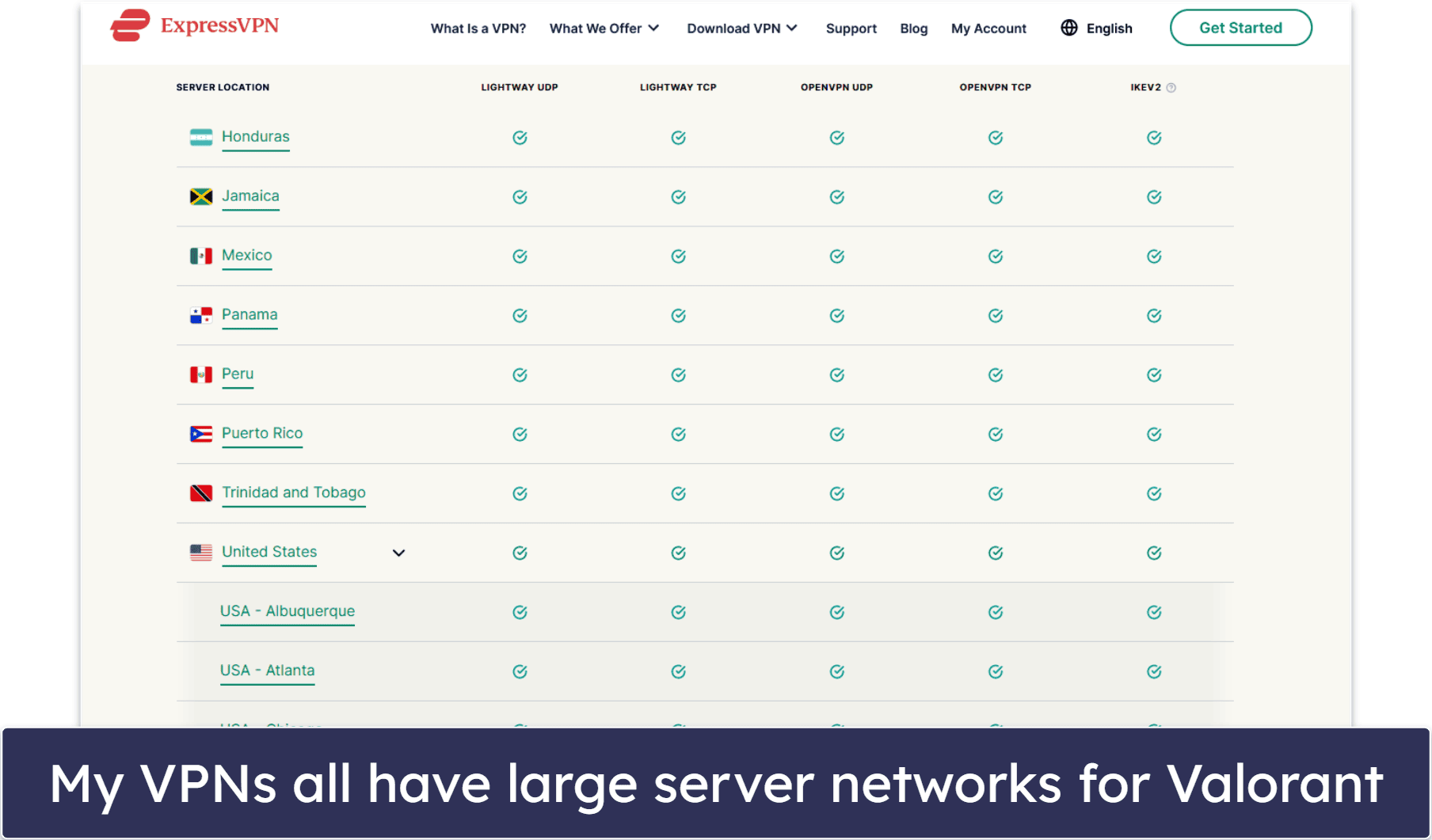Open the Honduras server link
Image resolution: width=1432 pixels, height=840 pixels.
255,137
